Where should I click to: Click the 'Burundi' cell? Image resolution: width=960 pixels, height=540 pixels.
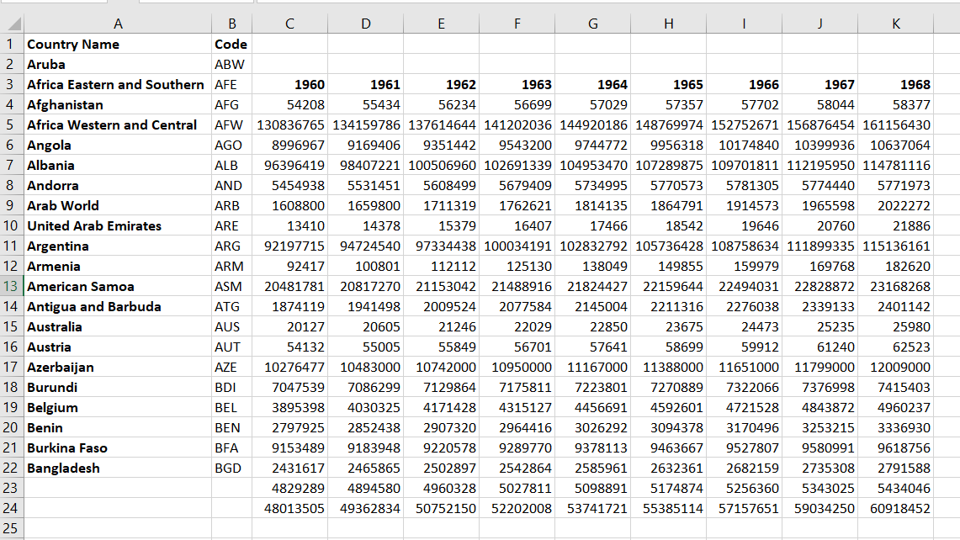point(118,388)
